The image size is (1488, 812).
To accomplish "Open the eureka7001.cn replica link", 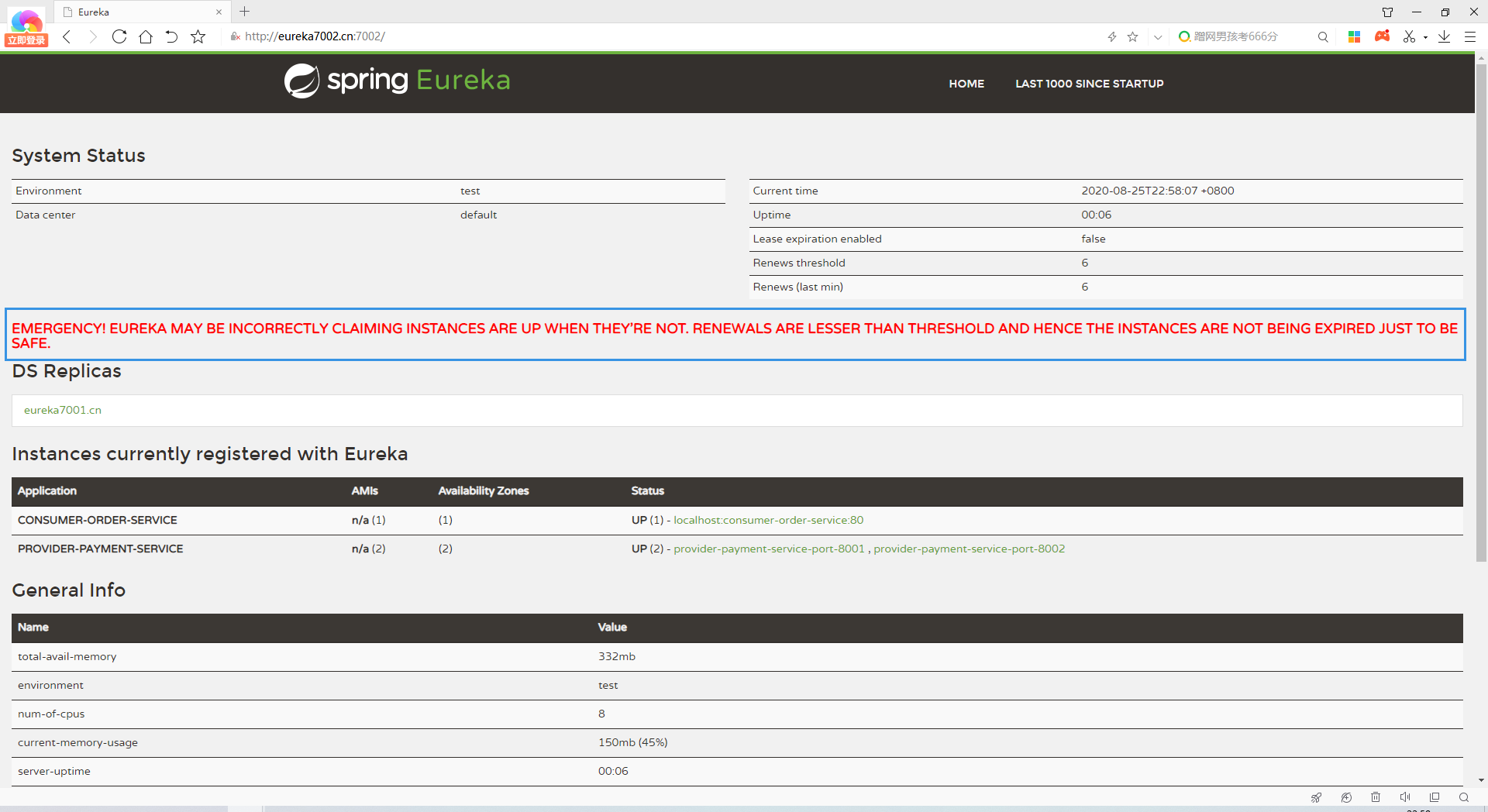I will 63,411.
